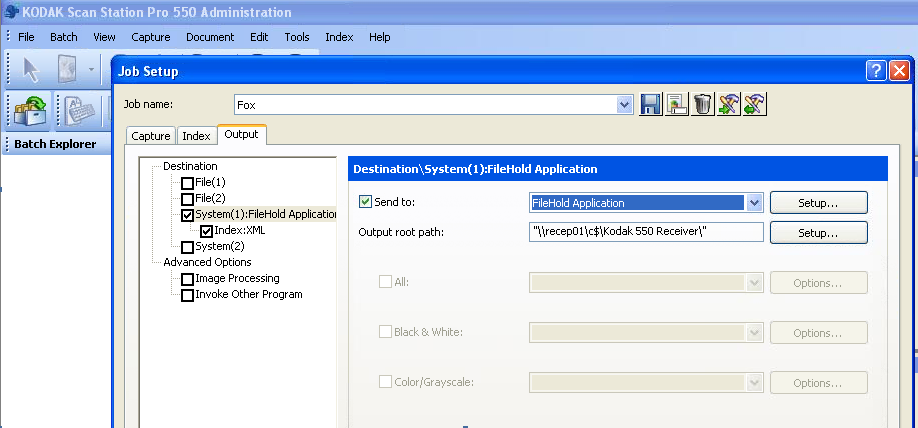Open the Tools menu
Image resolution: width=918 pixels, height=428 pixels.
(297, 37)
